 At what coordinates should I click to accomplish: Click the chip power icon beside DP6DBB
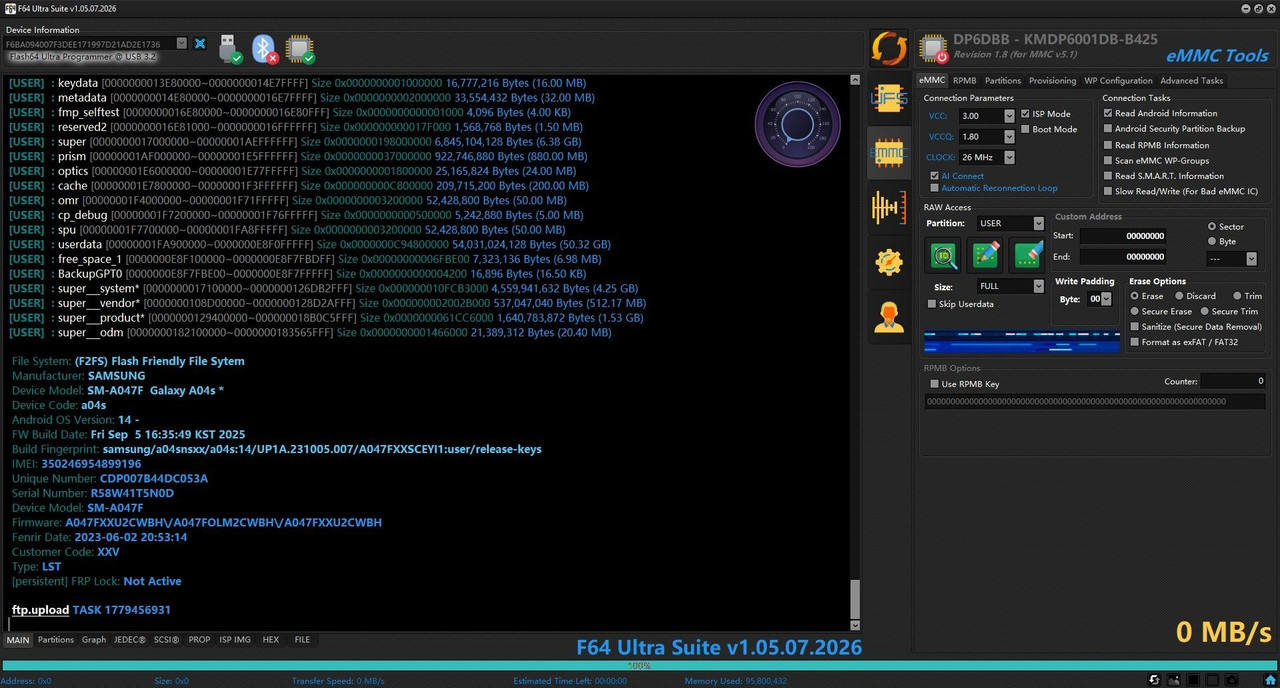click(934, 49)
